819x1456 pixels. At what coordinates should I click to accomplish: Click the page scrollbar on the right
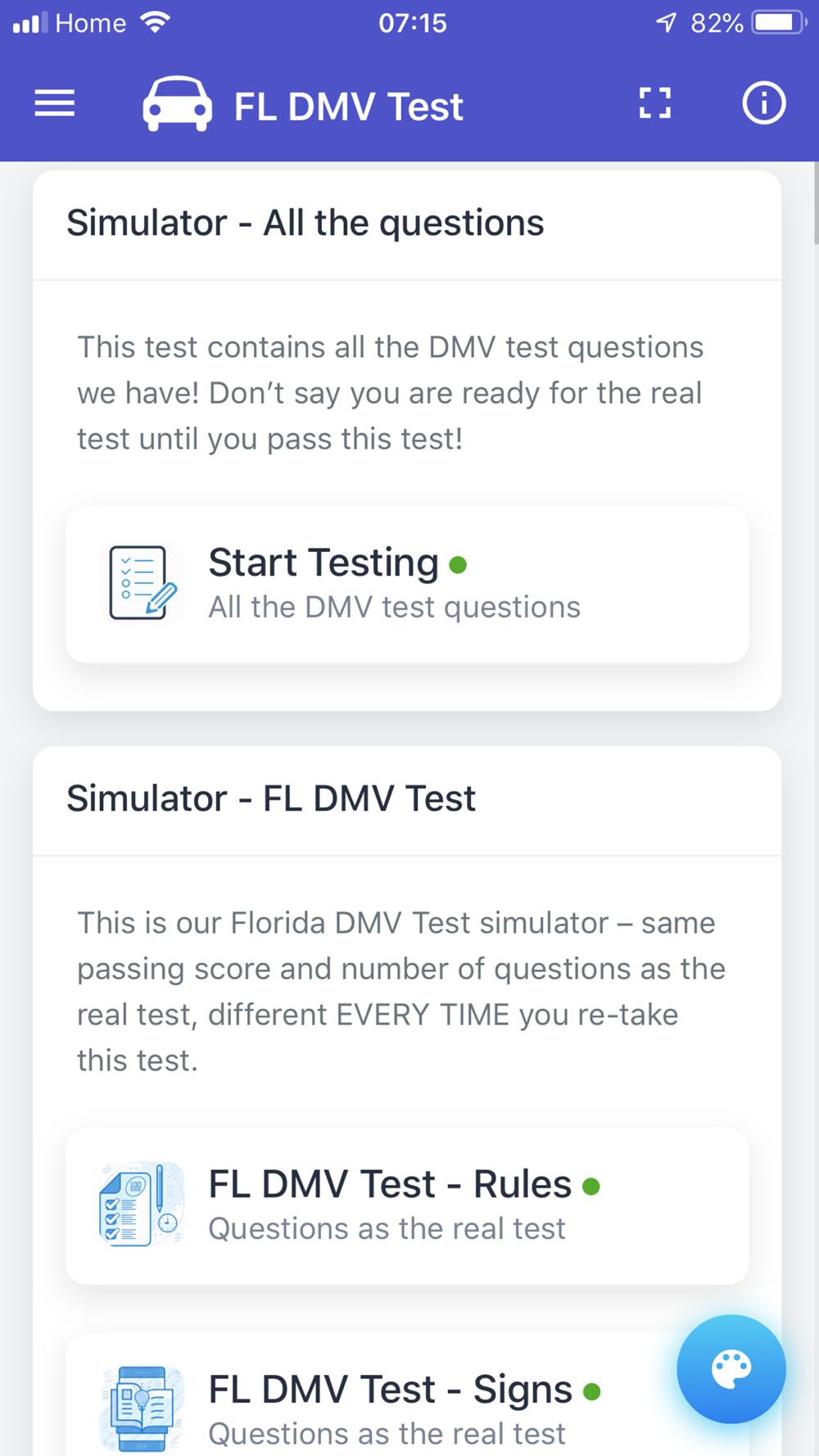[816, 203]
